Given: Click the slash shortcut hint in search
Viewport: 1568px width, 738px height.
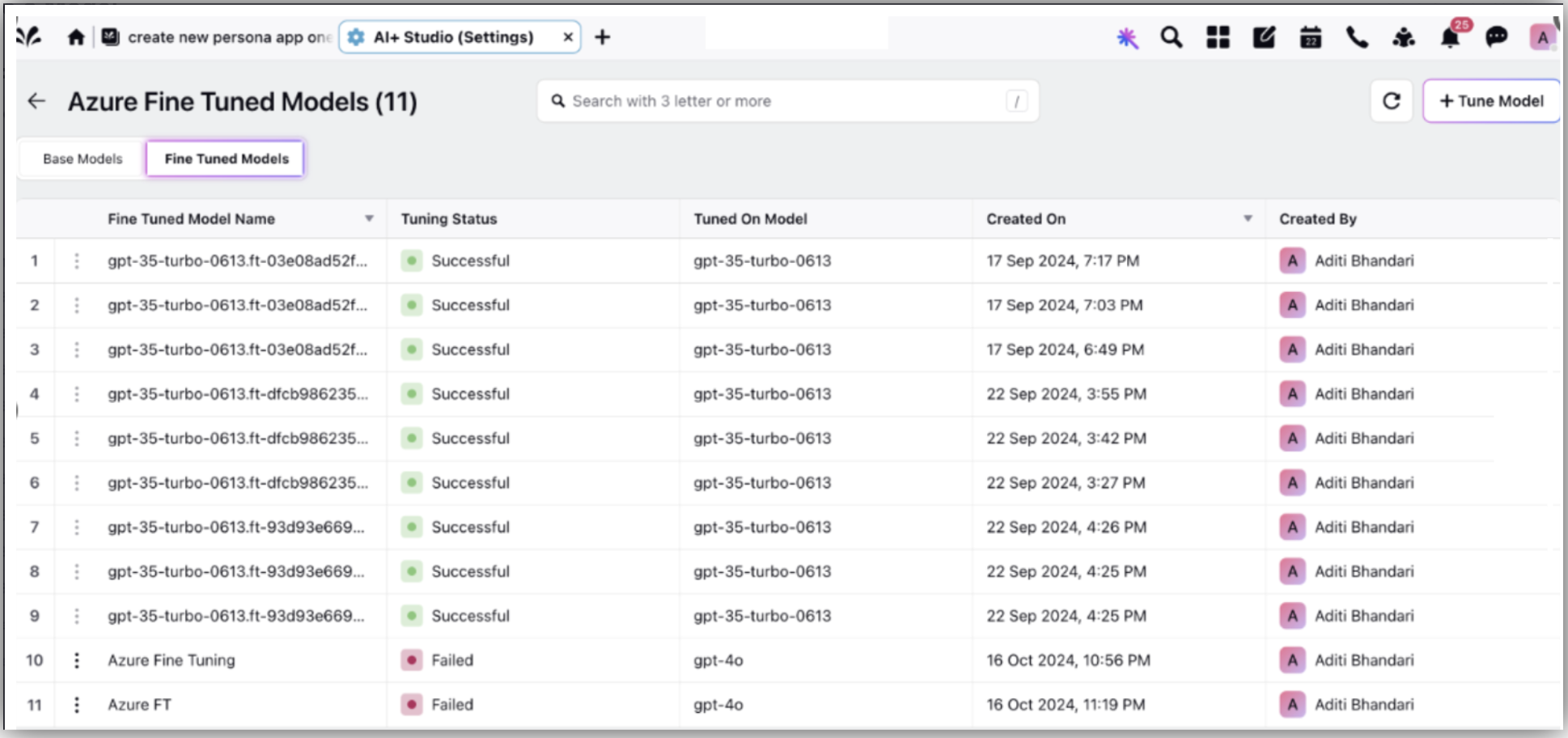Looking at the screenshot, I should point(1016,101).
